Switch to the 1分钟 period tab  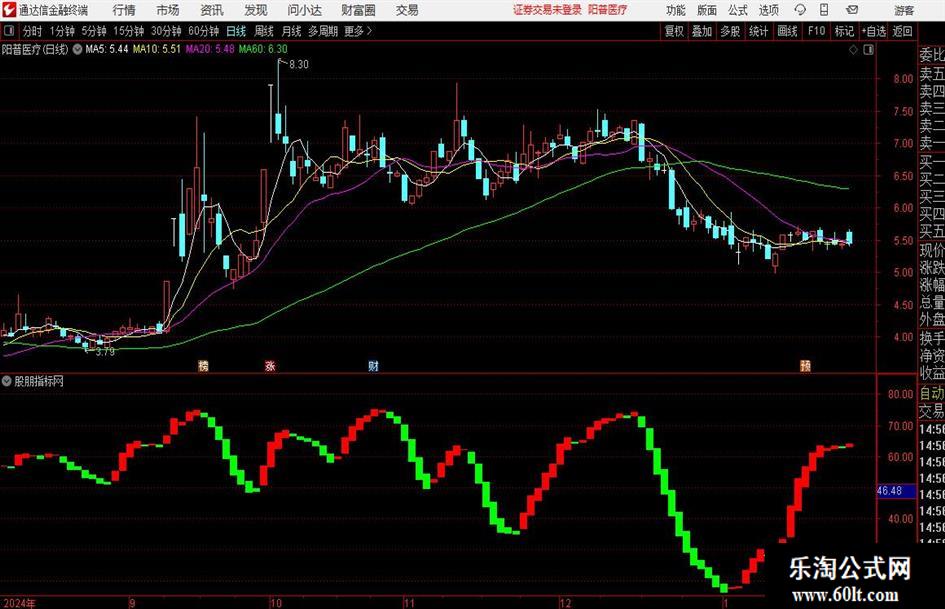click(62, 31)
